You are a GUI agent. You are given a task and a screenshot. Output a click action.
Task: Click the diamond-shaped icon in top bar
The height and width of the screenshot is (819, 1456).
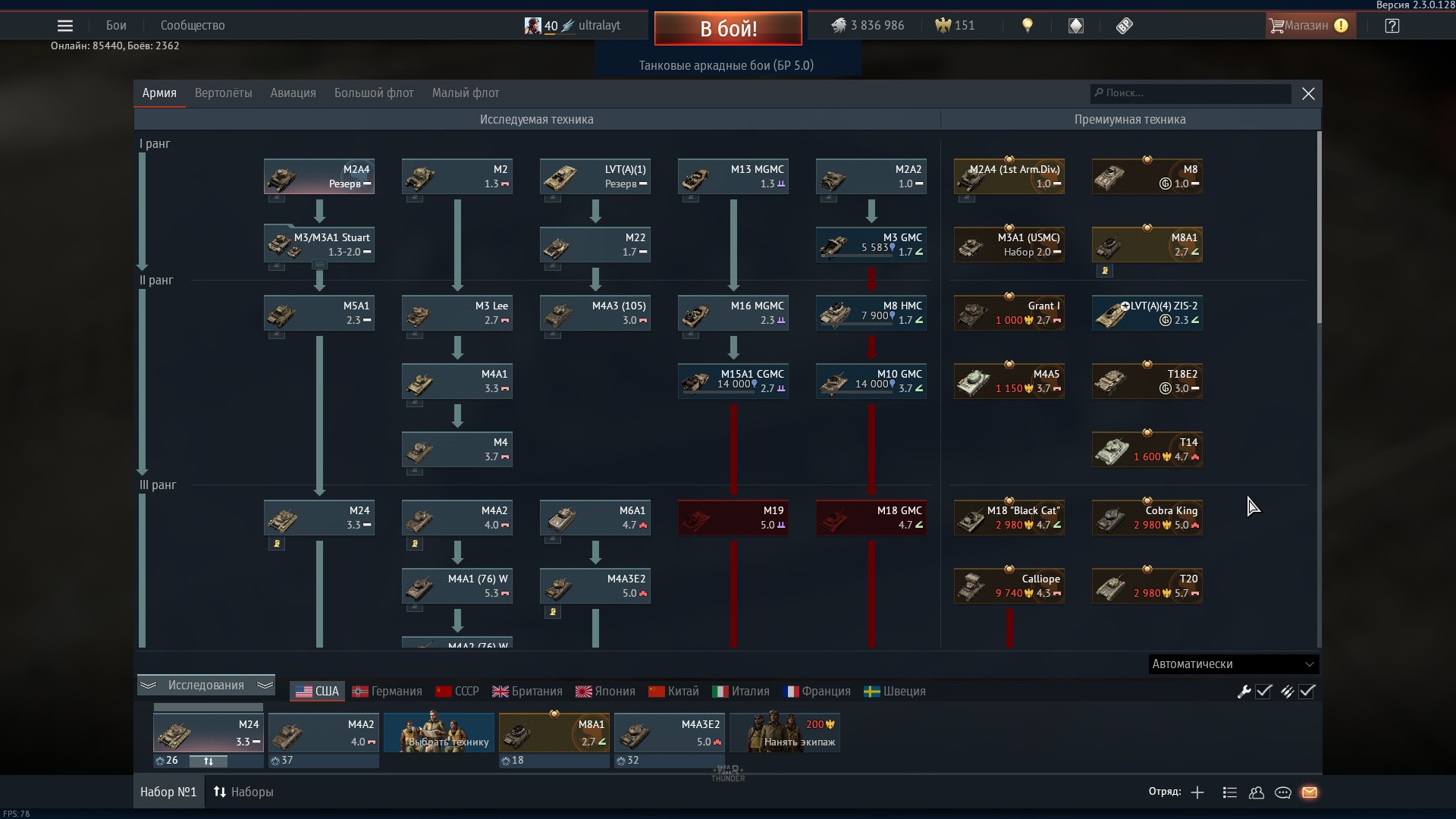1076,26
